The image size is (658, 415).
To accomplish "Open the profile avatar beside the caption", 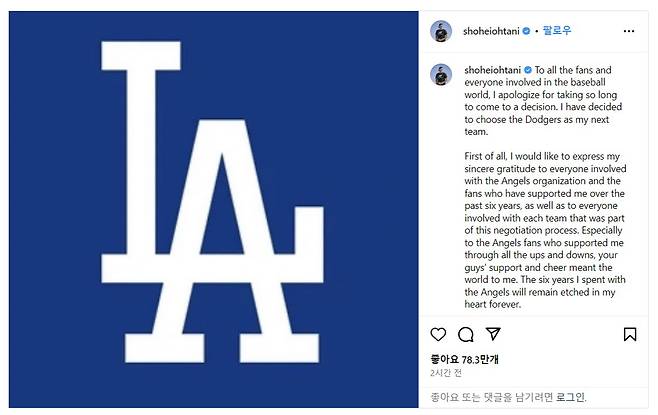I will point(441,75).
